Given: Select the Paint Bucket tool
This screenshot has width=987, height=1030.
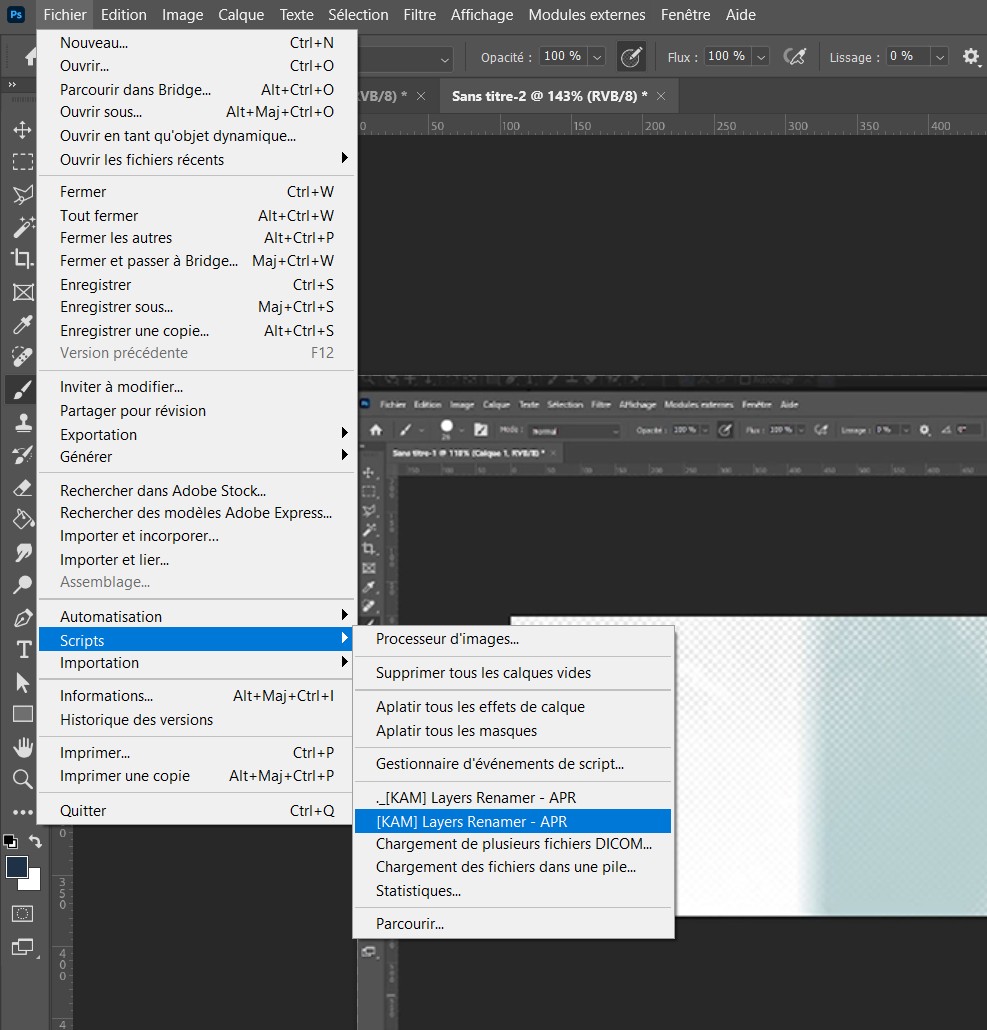Looking at the screenshot, I should click(23, 520).
